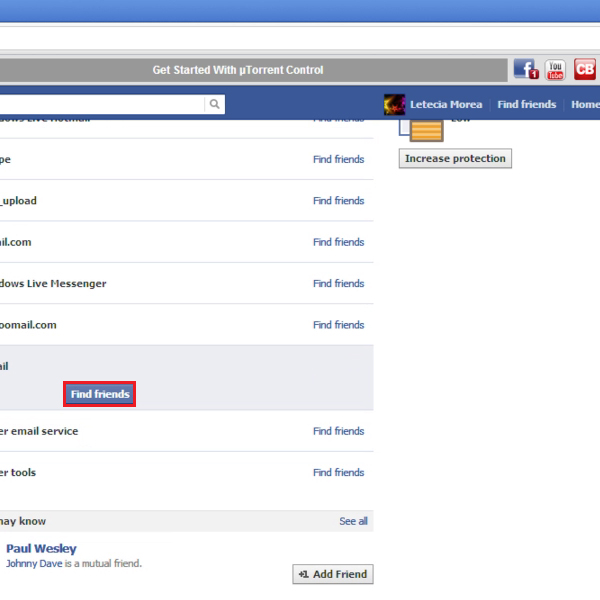Open Paul Wesley's profile
Image resolution: width=600 pixels, height=600 pixels.
click(41, 548)
